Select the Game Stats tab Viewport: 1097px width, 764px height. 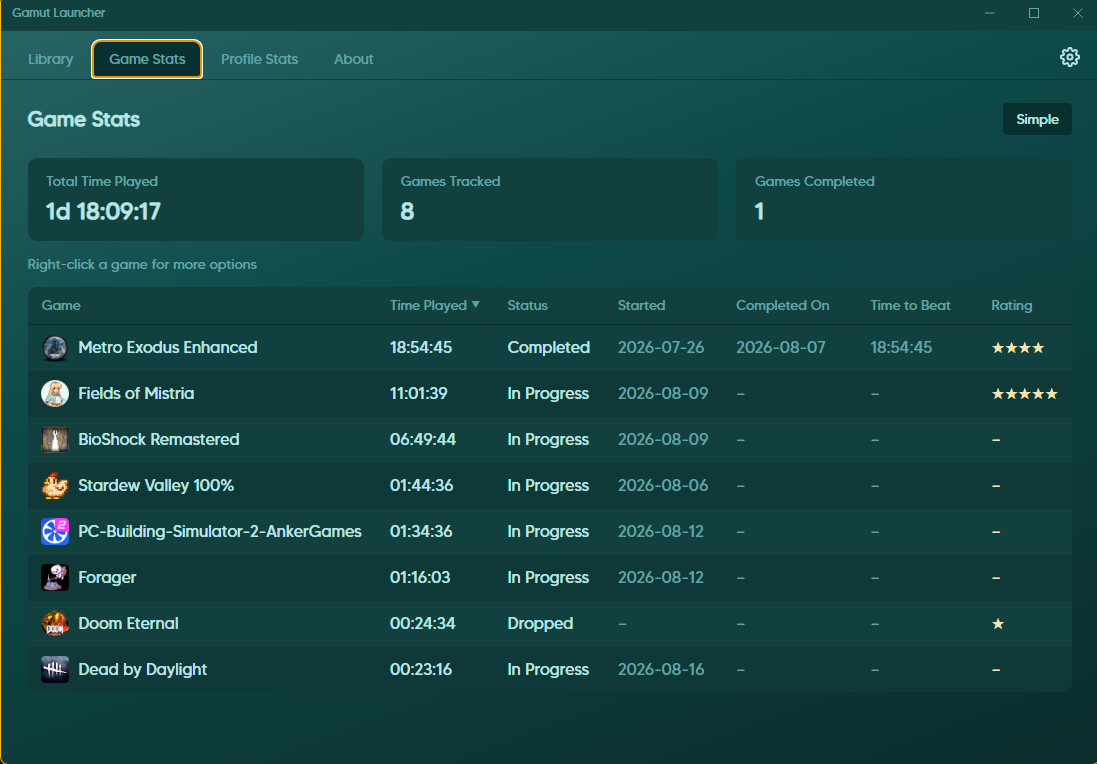coord(147,59)
